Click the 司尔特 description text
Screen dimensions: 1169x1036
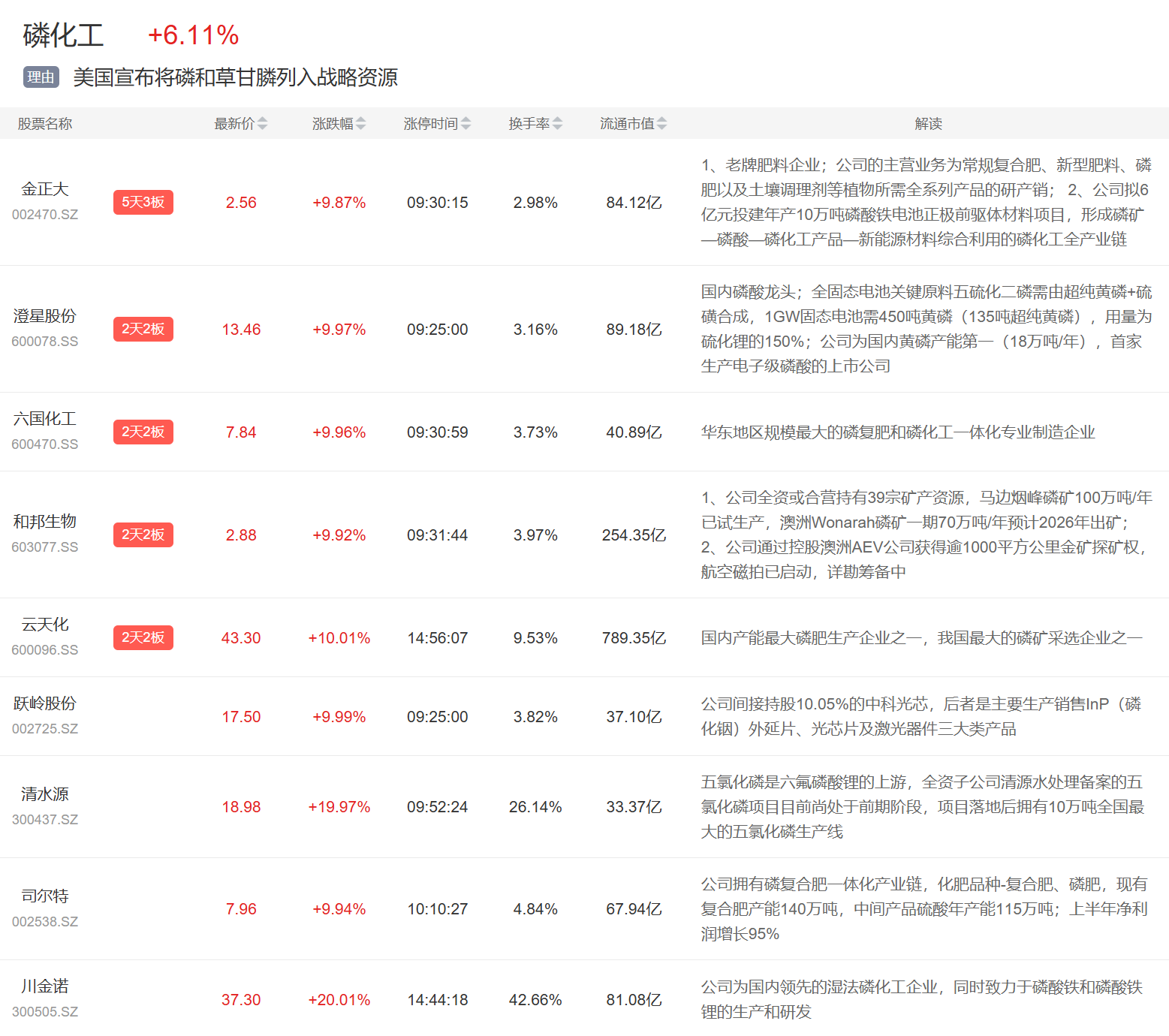923,909
